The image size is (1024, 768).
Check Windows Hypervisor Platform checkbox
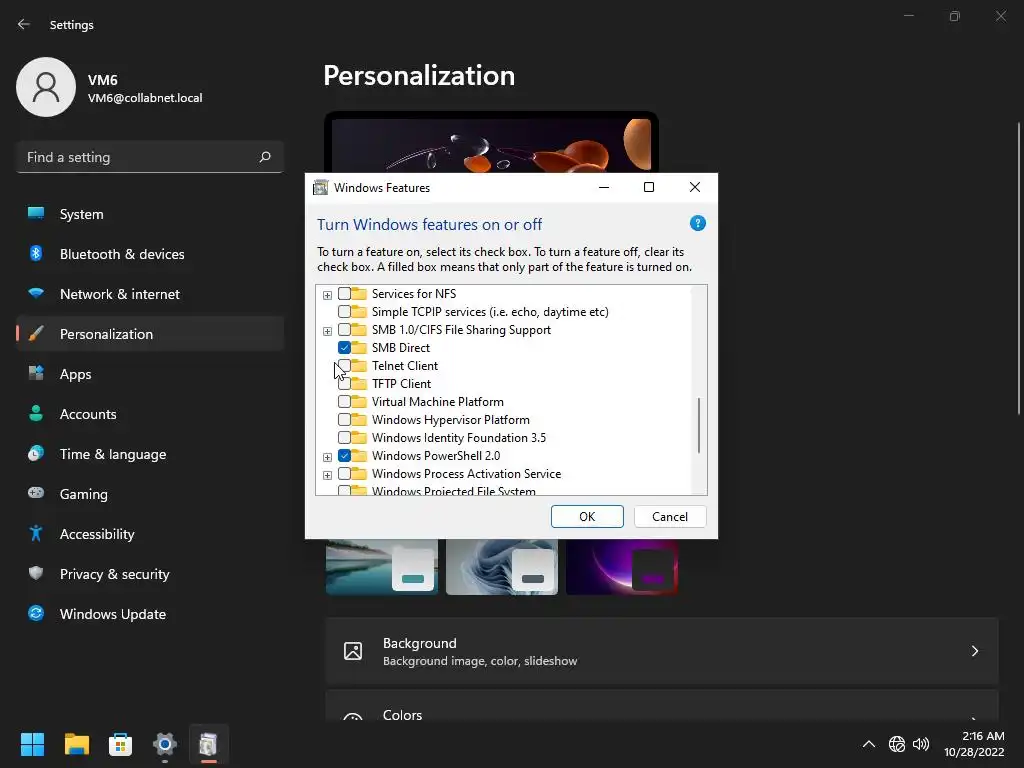click(x=344, y=420)
